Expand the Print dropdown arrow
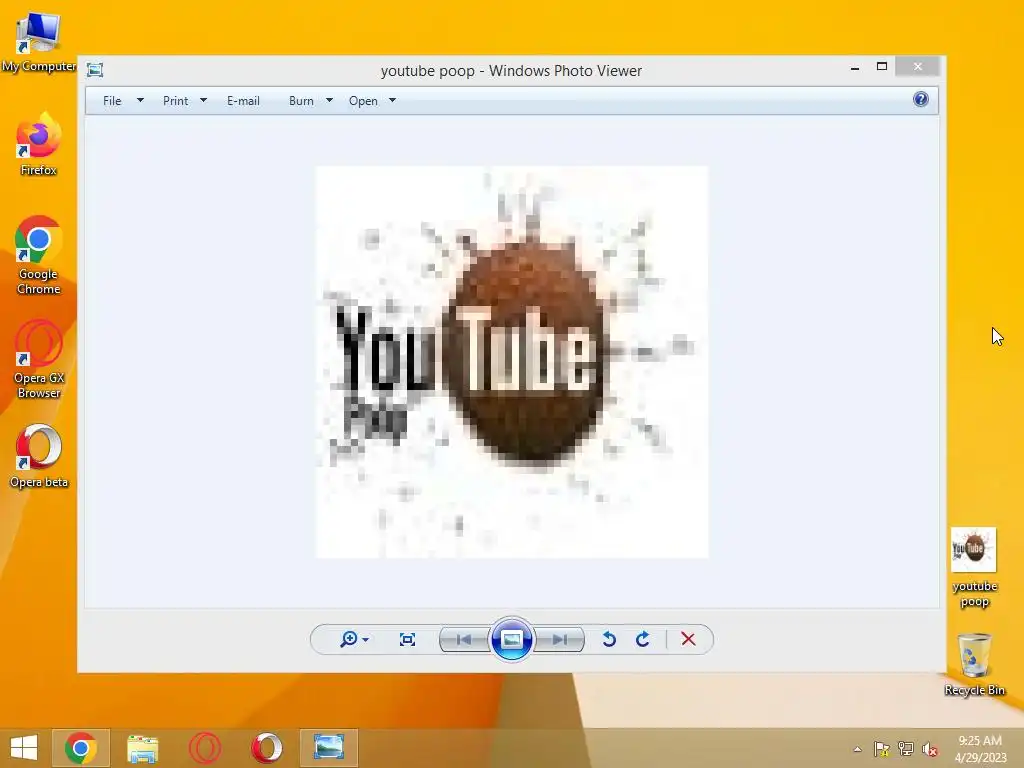1024x768 pixels. [x=203, y=101]
